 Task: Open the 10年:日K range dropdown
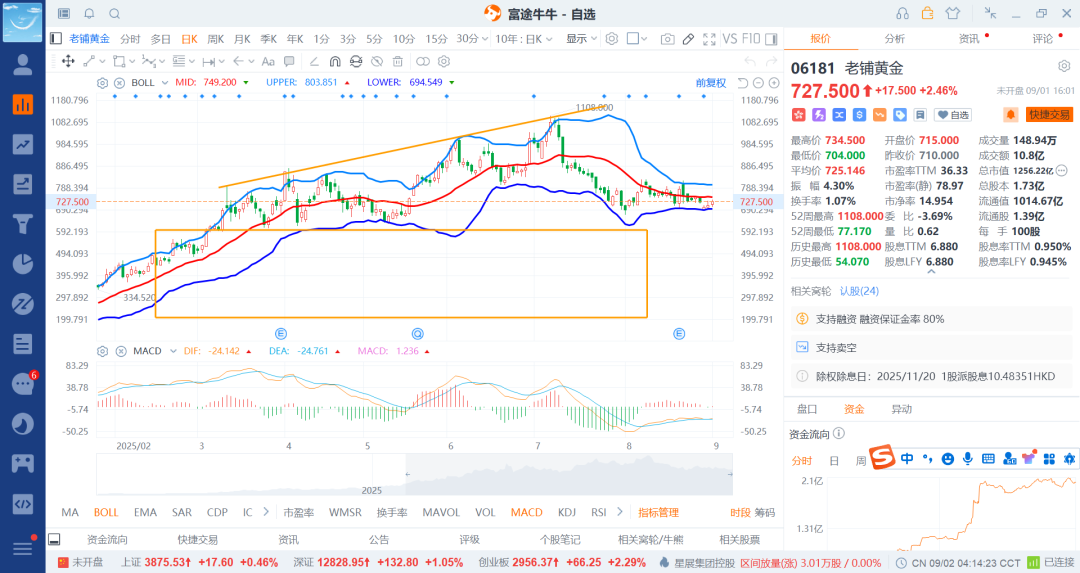pos(523,39)
